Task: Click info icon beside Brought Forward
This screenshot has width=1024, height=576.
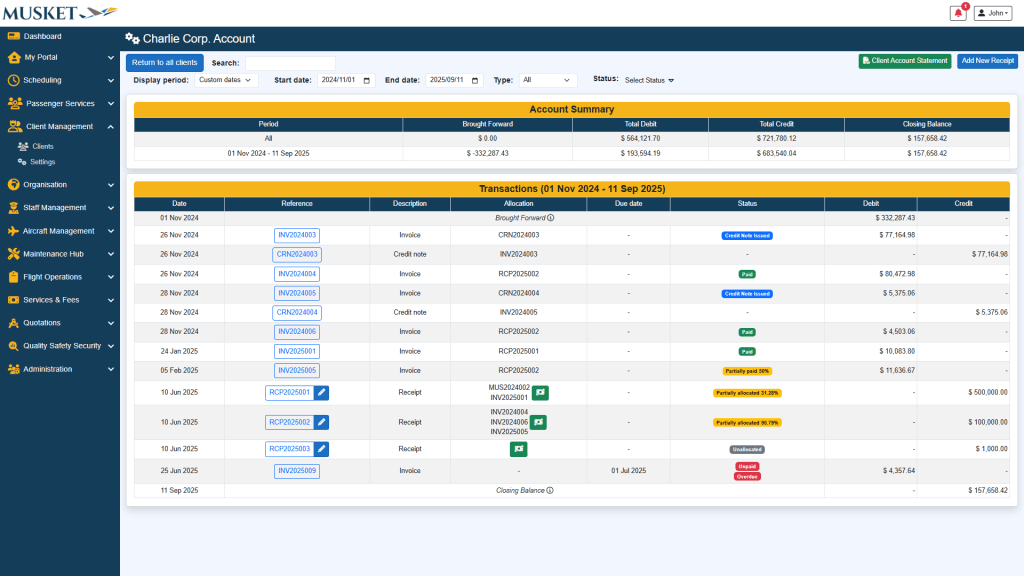Action: click(550, 217)
